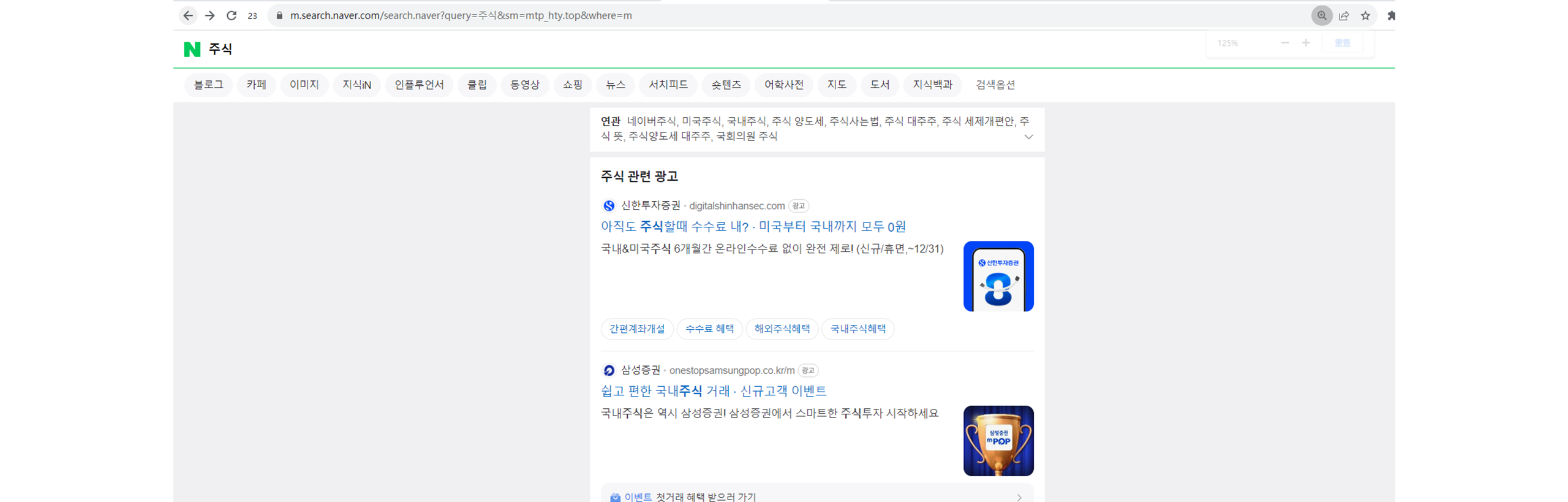Click the 삼성증권 mPOP trophy thumbnail
Screen dimensions: 1568x502
click(998, 440)
